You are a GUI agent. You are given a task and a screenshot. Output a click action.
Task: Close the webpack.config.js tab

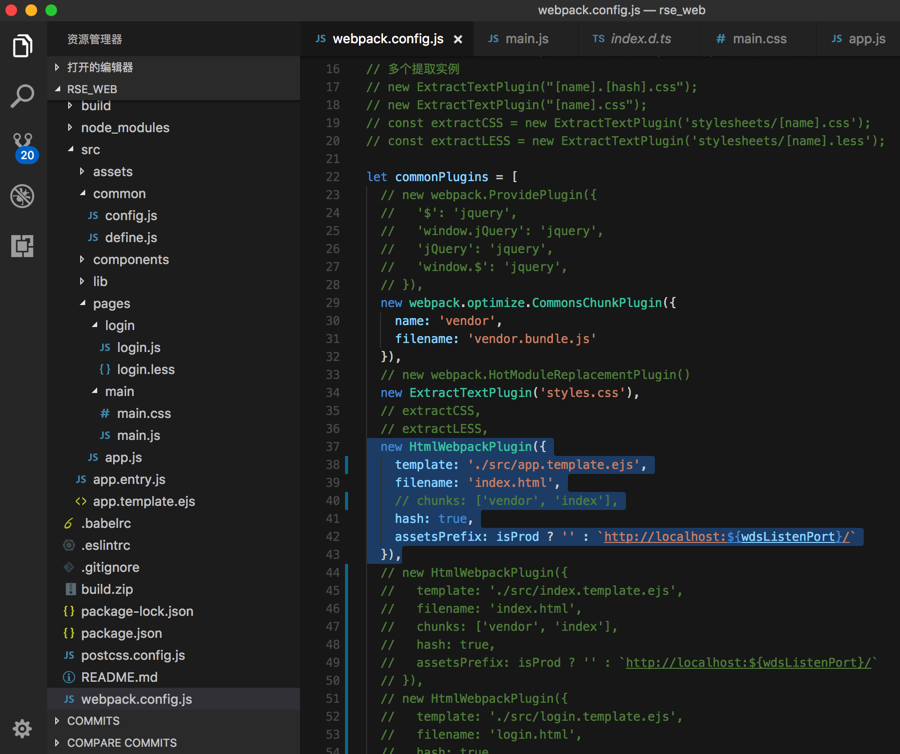coord(458,40)
